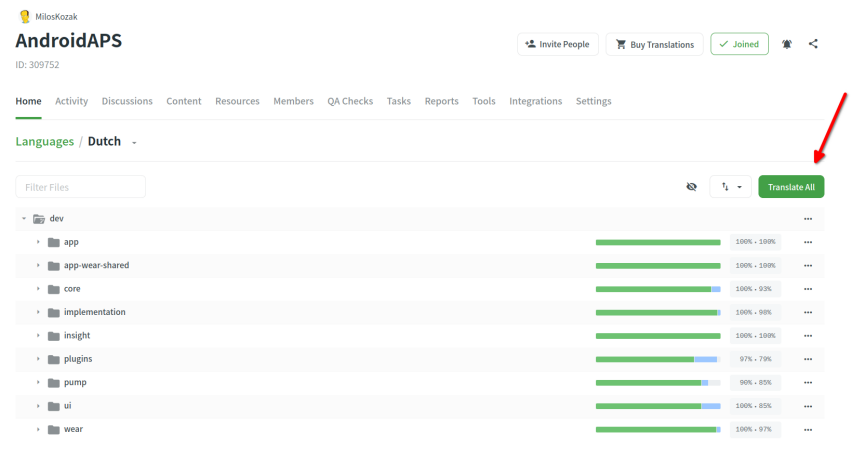Click the core folder icon
Screen dimensions: 852x460
pos(53,289)
